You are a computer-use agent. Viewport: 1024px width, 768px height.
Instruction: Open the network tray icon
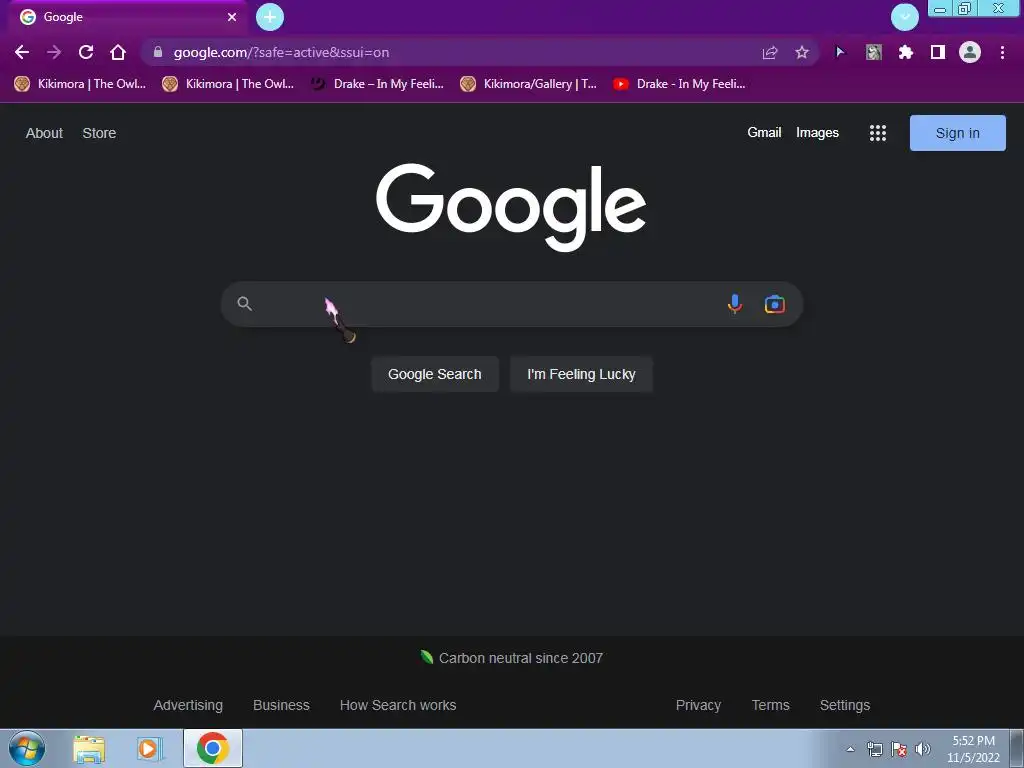[x=874, y=749]
